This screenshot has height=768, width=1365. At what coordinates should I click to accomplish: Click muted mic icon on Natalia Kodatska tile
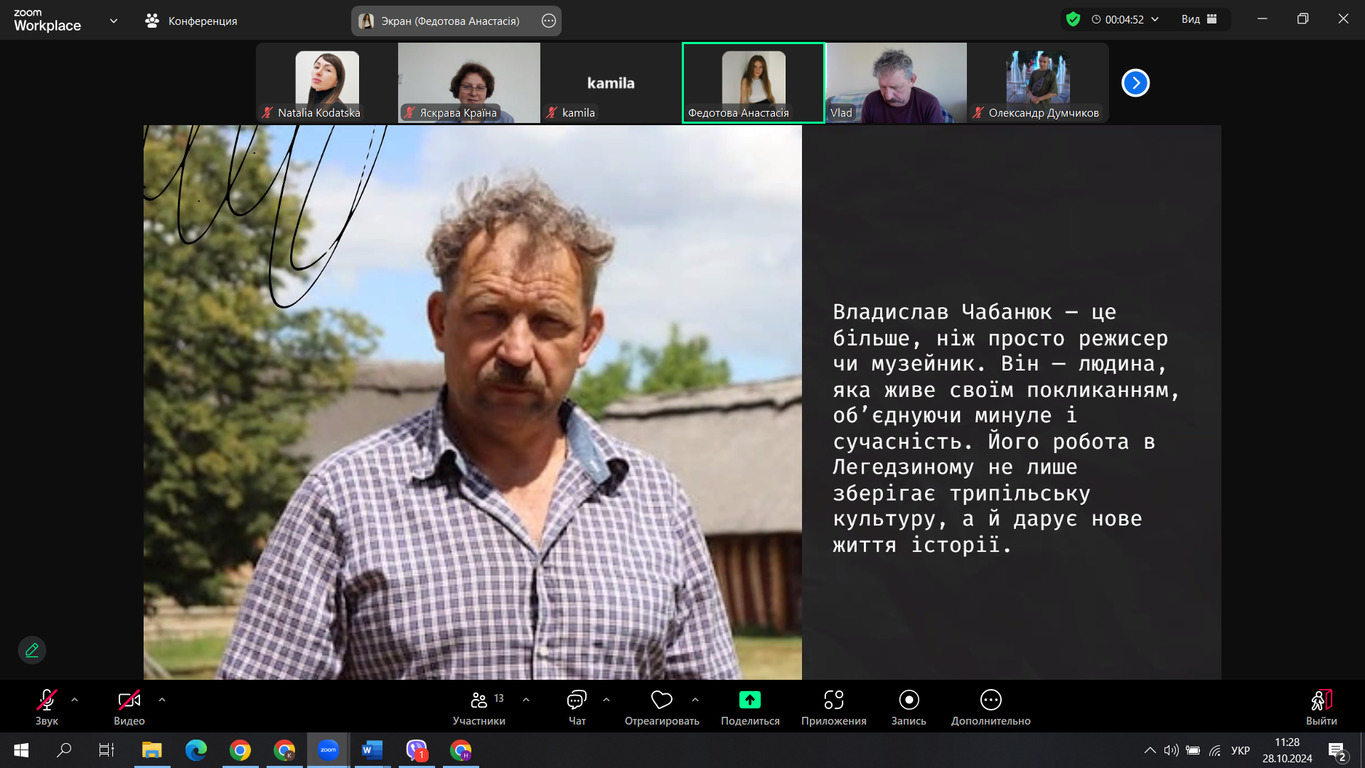pyautogui.click(x=267, y=113)
